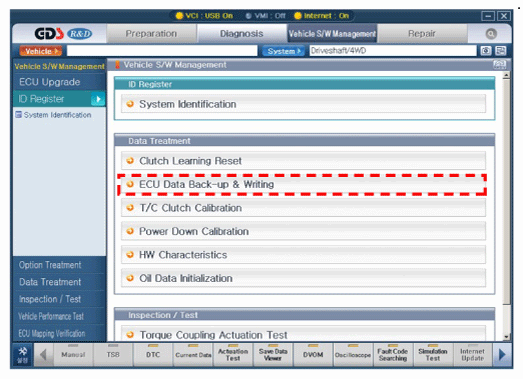Switch to the Diagnosis tab
The height and width of the screenshot is (379, 523).
click(x=241, y=34)
